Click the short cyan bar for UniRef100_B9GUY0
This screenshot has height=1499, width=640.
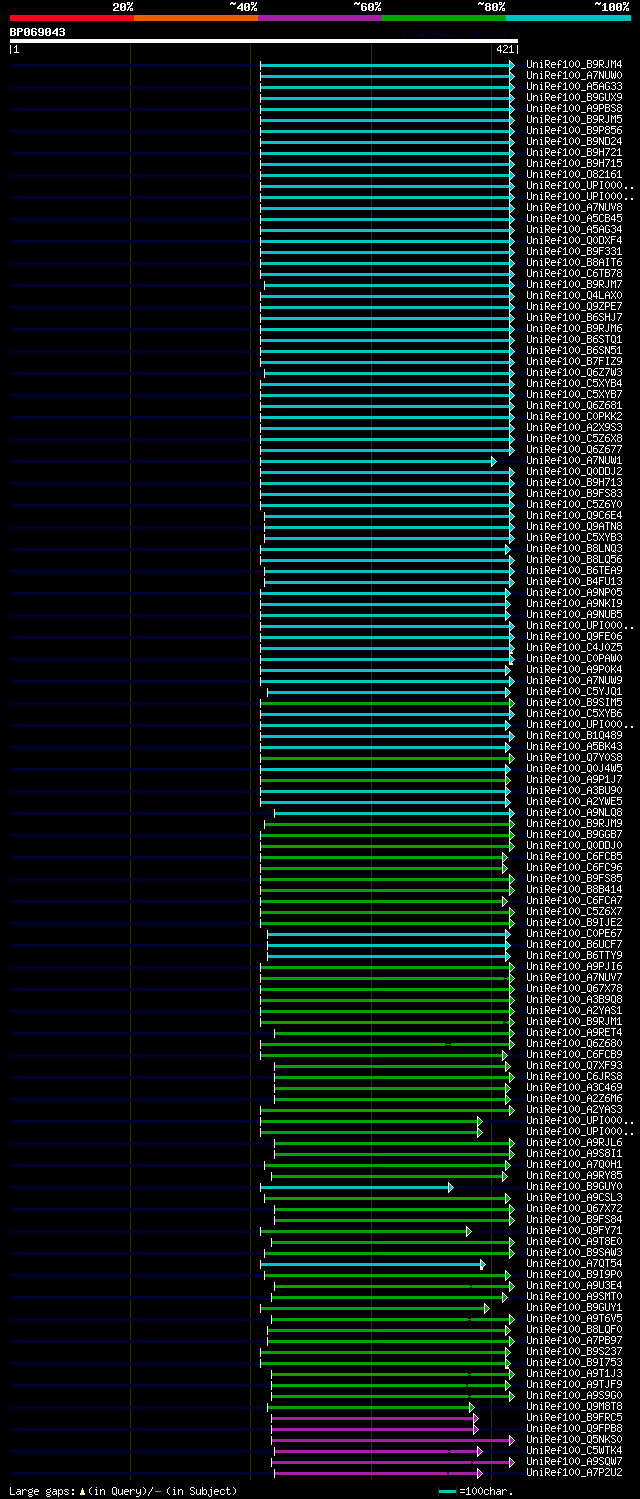[x=356, y=1187]
